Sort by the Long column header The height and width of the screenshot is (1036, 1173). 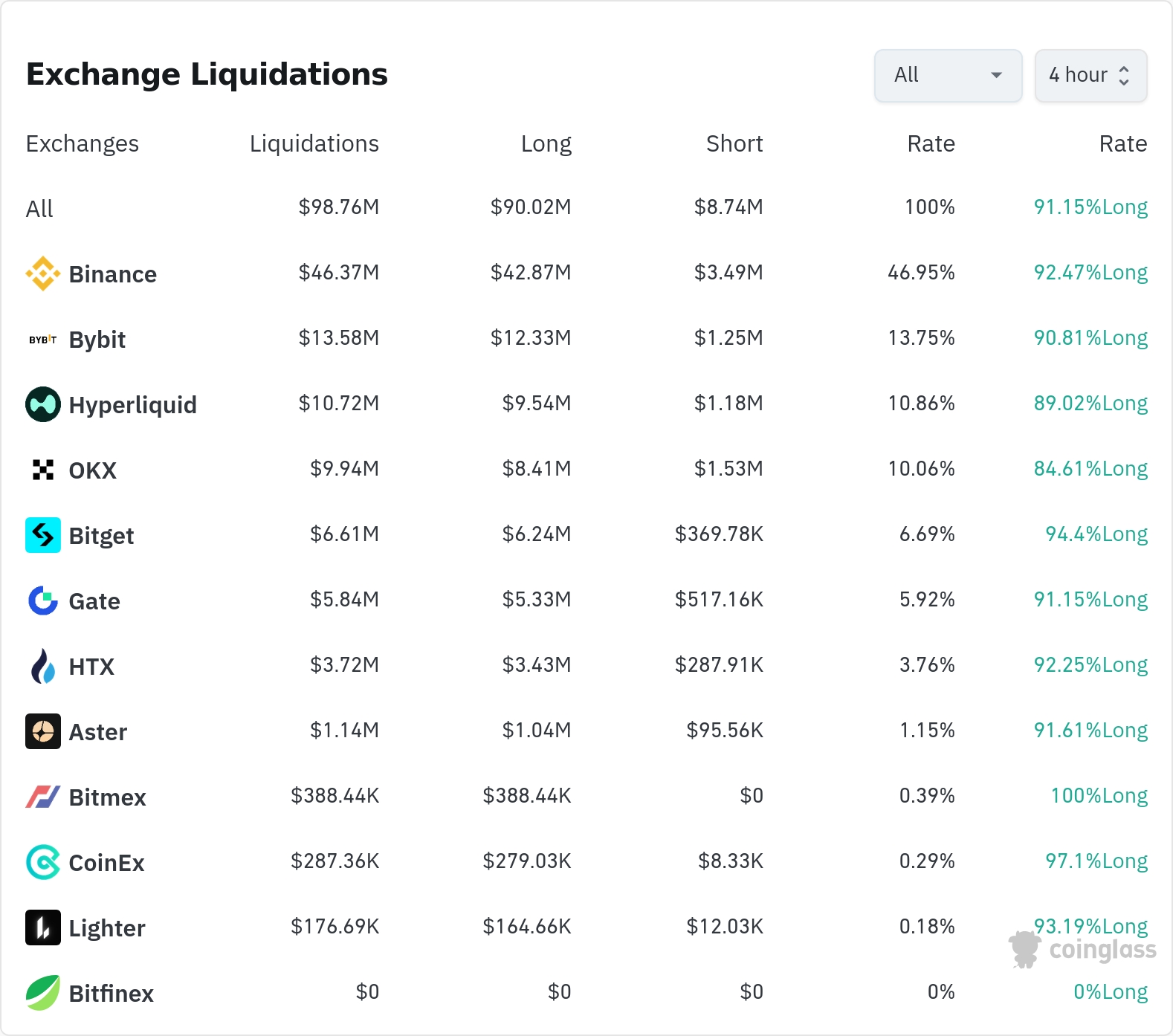click(546, 143)
